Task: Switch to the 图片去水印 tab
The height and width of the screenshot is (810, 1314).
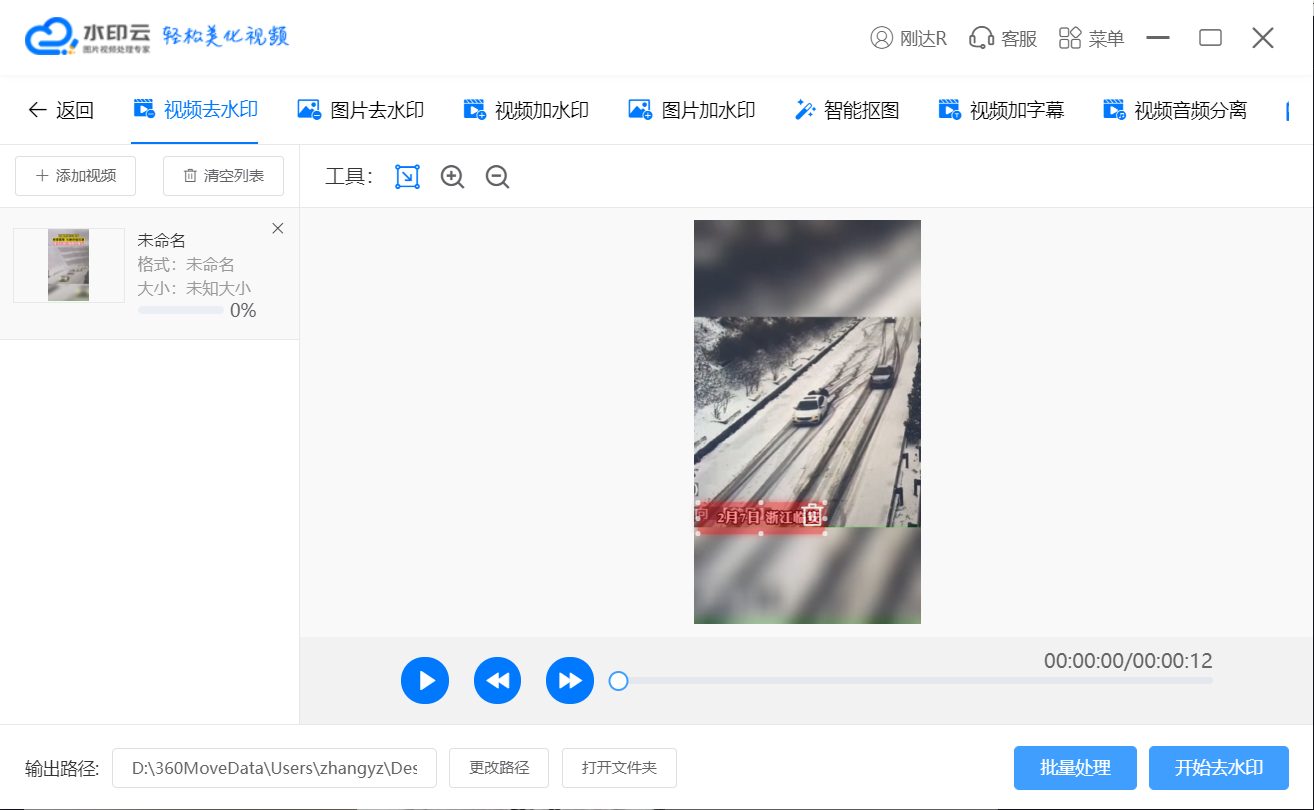Action: click(361, 110)
